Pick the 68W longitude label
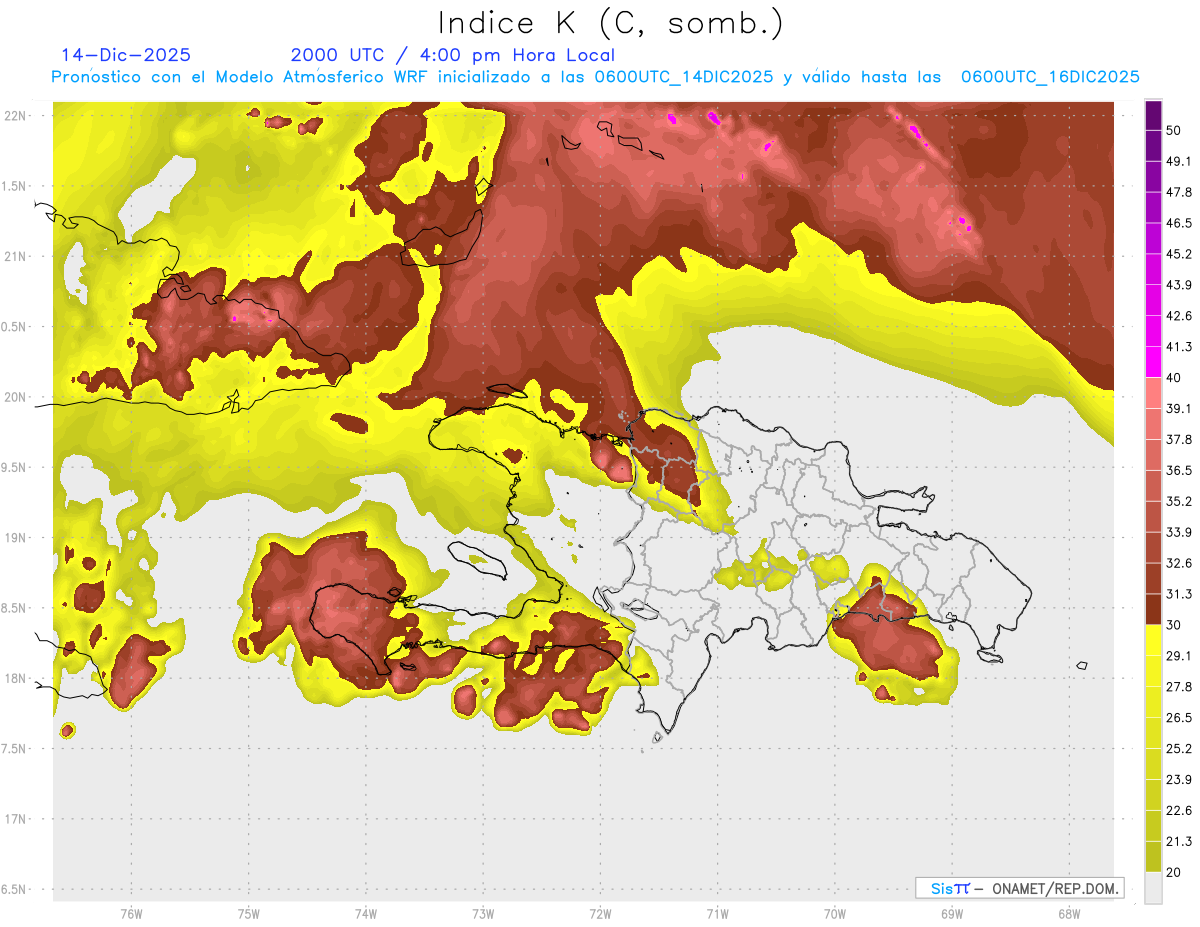The image size is (1200, 927). [x=1068, y=913]
